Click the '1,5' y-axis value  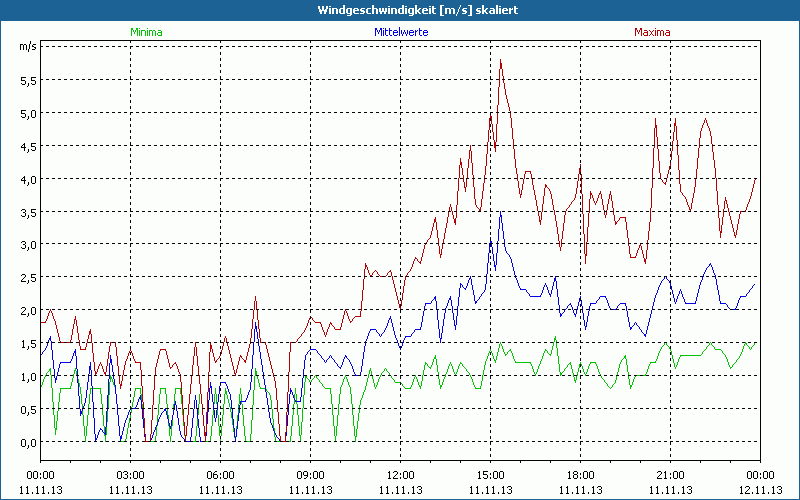tap(28, 344)
